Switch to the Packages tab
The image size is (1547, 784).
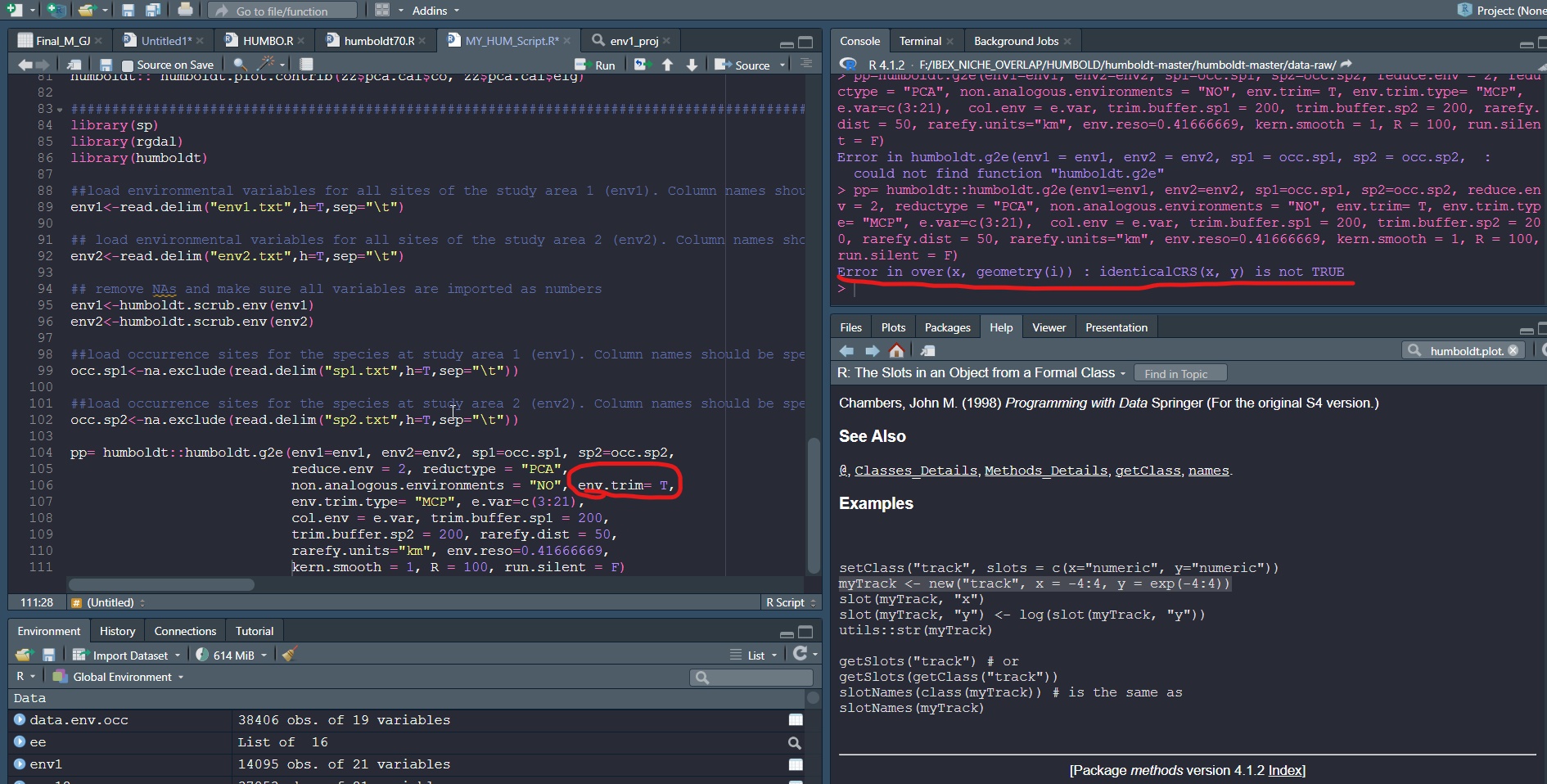coord(946,327)
